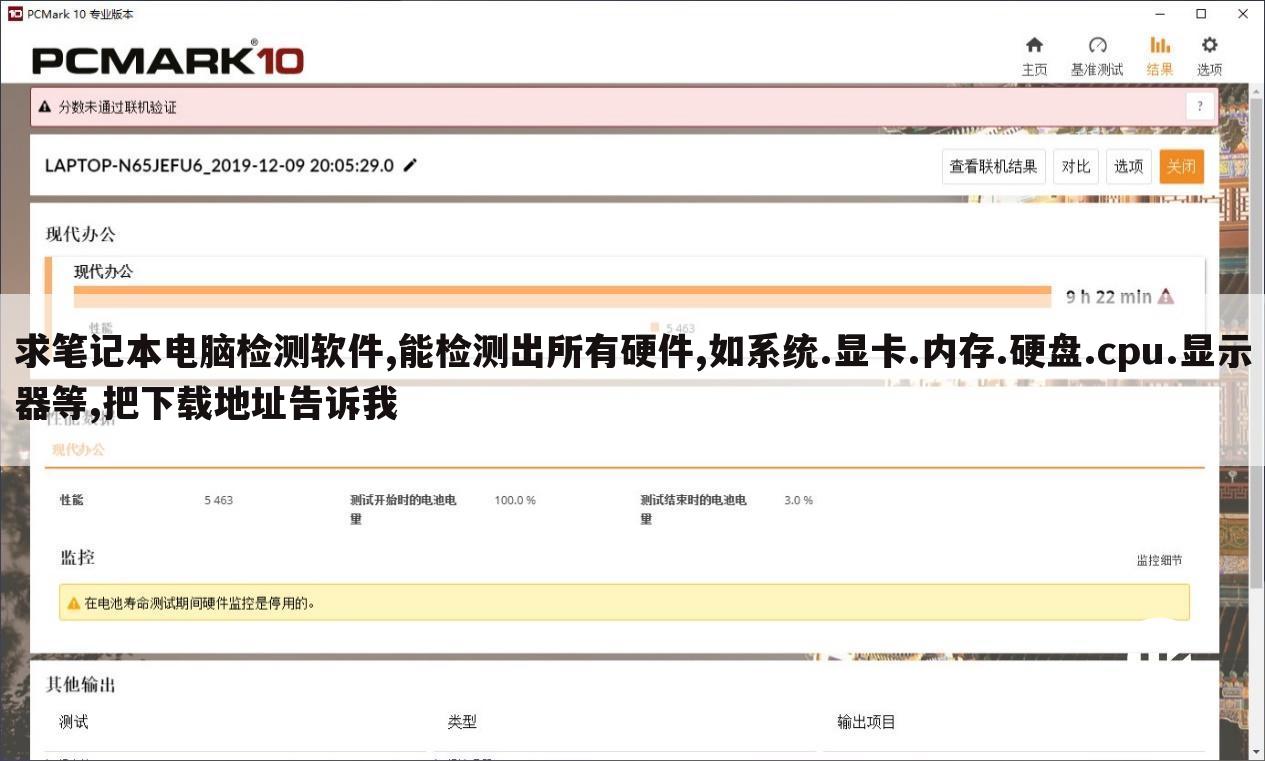
Task: Click the 主页 home icon
Action: coord(1035,45)
